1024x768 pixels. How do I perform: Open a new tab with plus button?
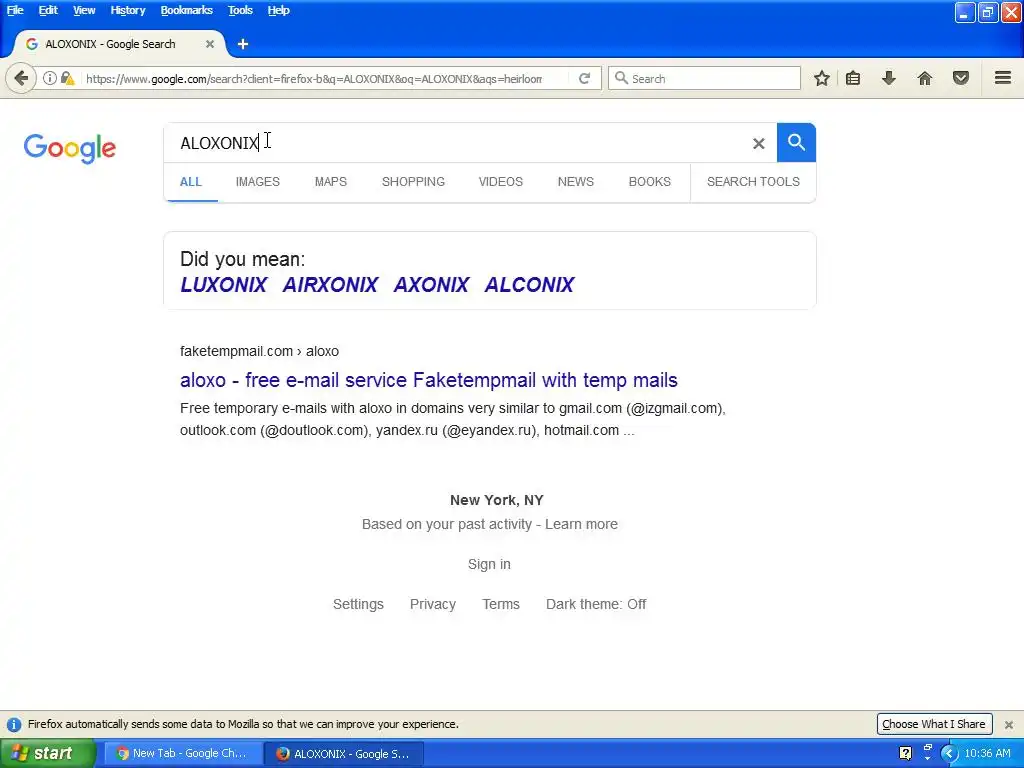(x=242, y=44)
